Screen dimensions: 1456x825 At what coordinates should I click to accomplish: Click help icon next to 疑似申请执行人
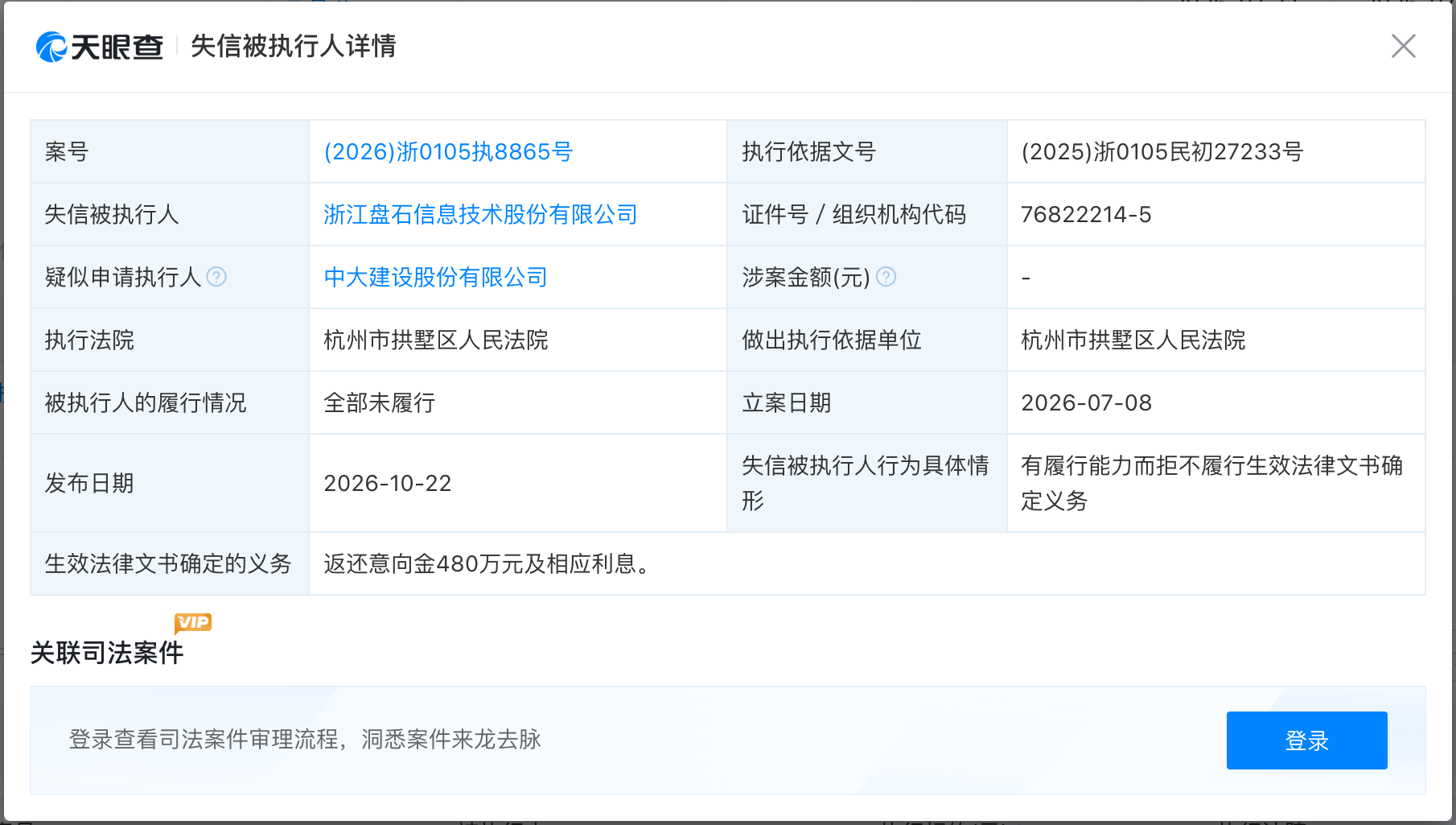click(216, 277)
